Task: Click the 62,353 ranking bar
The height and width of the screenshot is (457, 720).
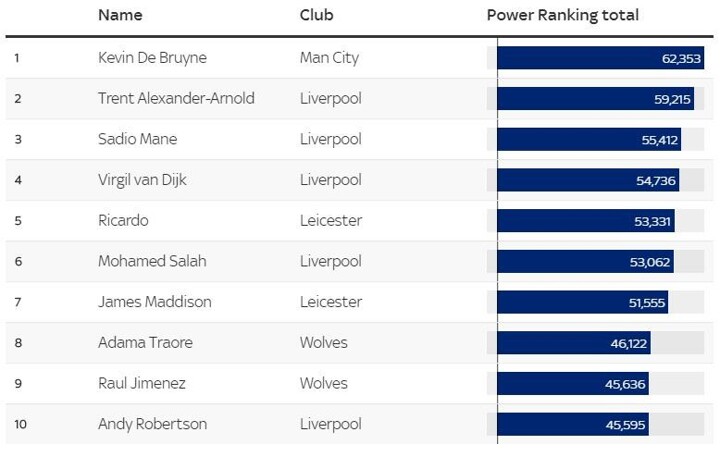Action: click(x=600, y=58)
